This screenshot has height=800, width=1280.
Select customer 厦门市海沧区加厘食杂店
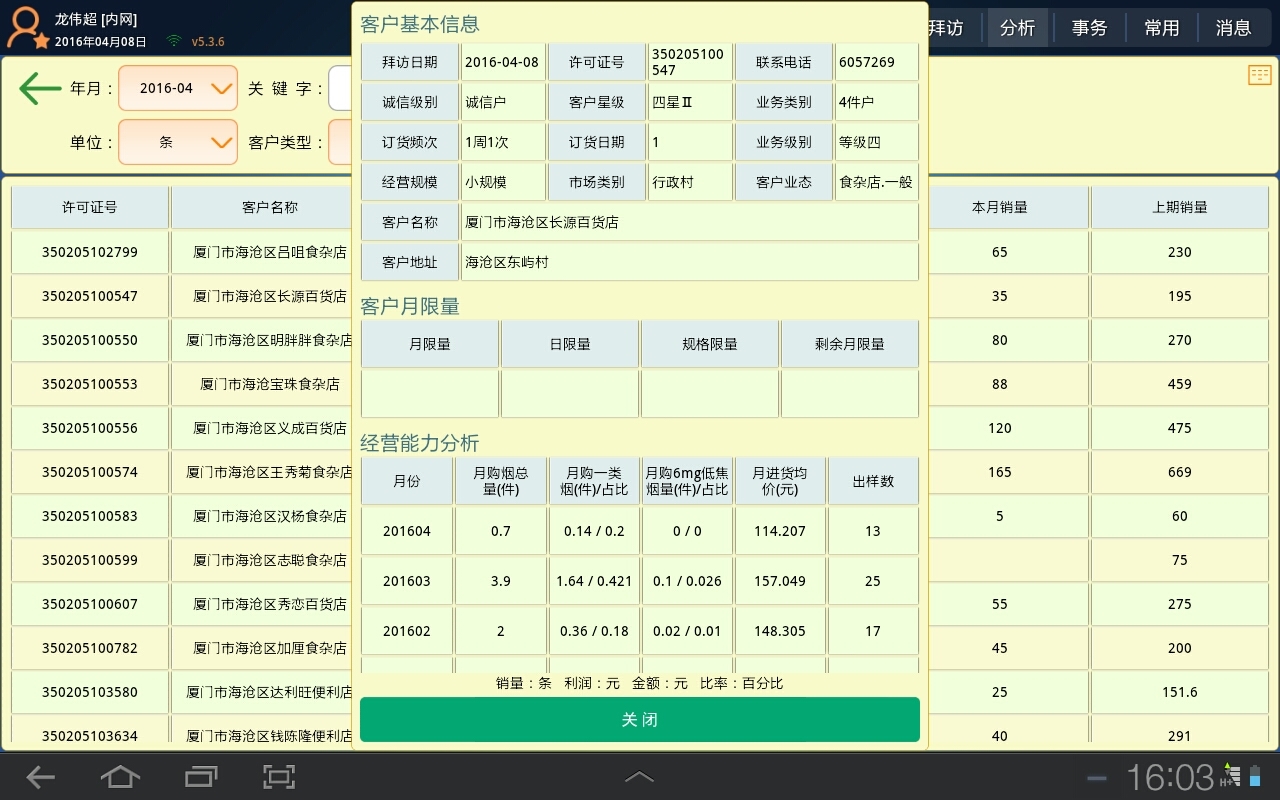tap(270, 648)
